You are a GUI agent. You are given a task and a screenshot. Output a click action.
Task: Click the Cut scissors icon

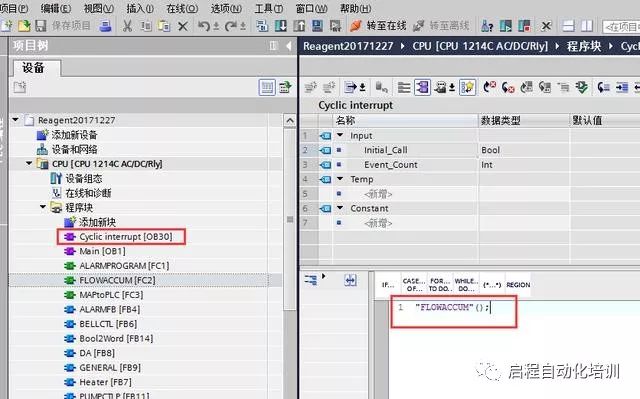pos(127,26)
